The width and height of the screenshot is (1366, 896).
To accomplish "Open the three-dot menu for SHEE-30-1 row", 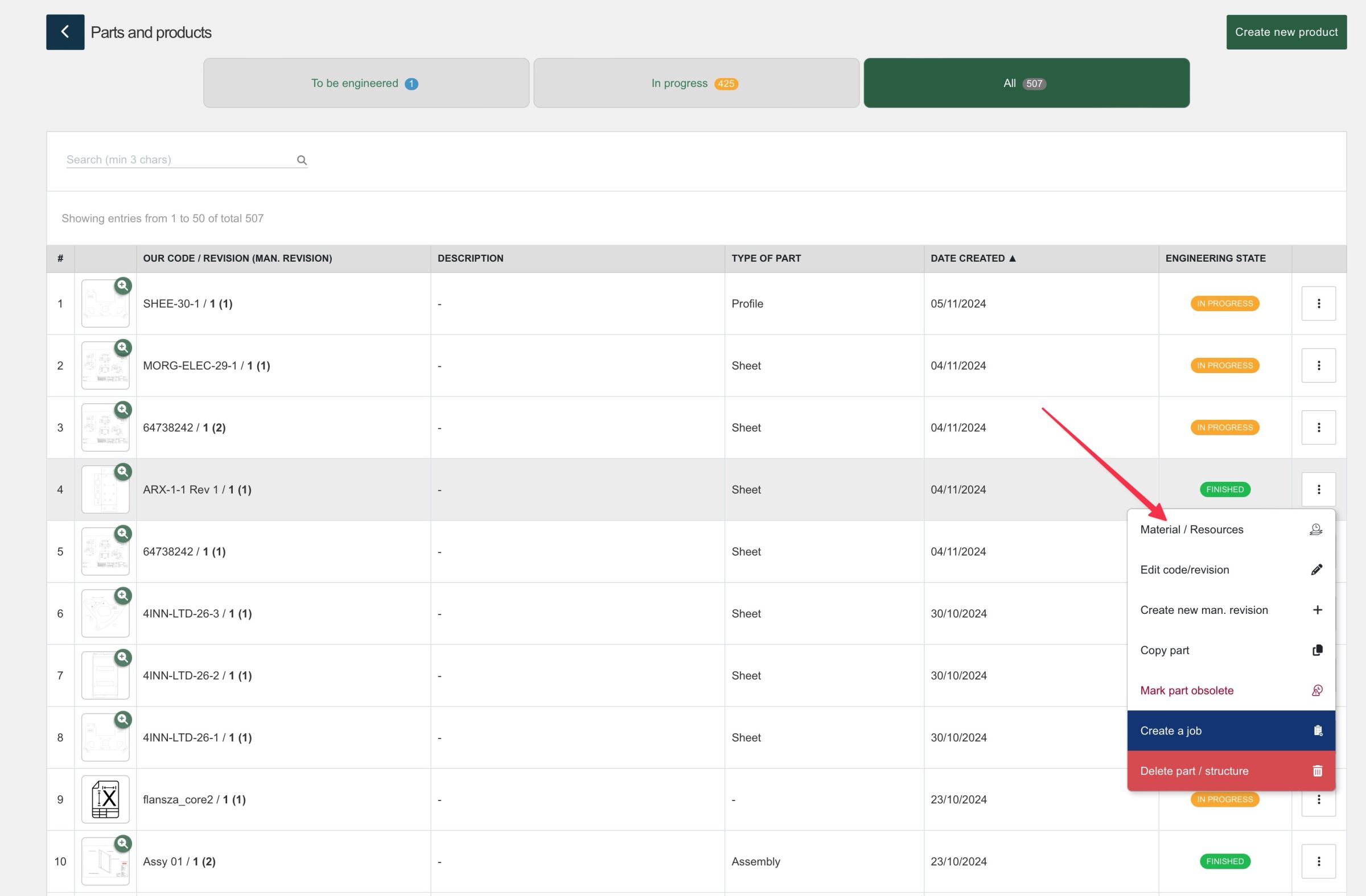I will point(1318,303).
